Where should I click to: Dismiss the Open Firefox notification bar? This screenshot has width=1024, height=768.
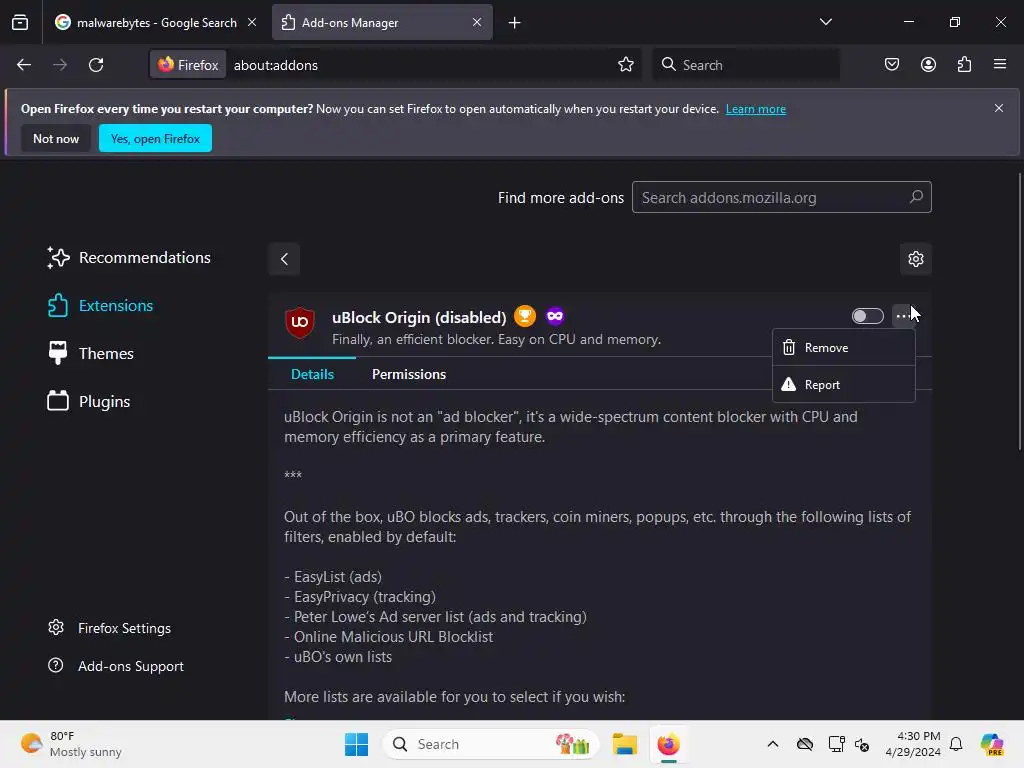pyautogui.click(x=999, y=108)
